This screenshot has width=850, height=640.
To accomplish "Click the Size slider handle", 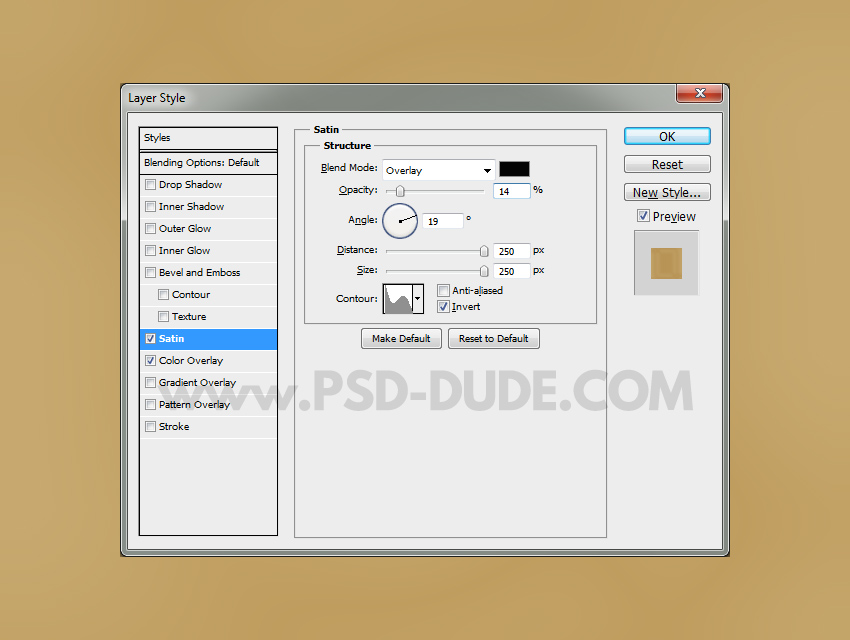I will (x=484, y=271).
